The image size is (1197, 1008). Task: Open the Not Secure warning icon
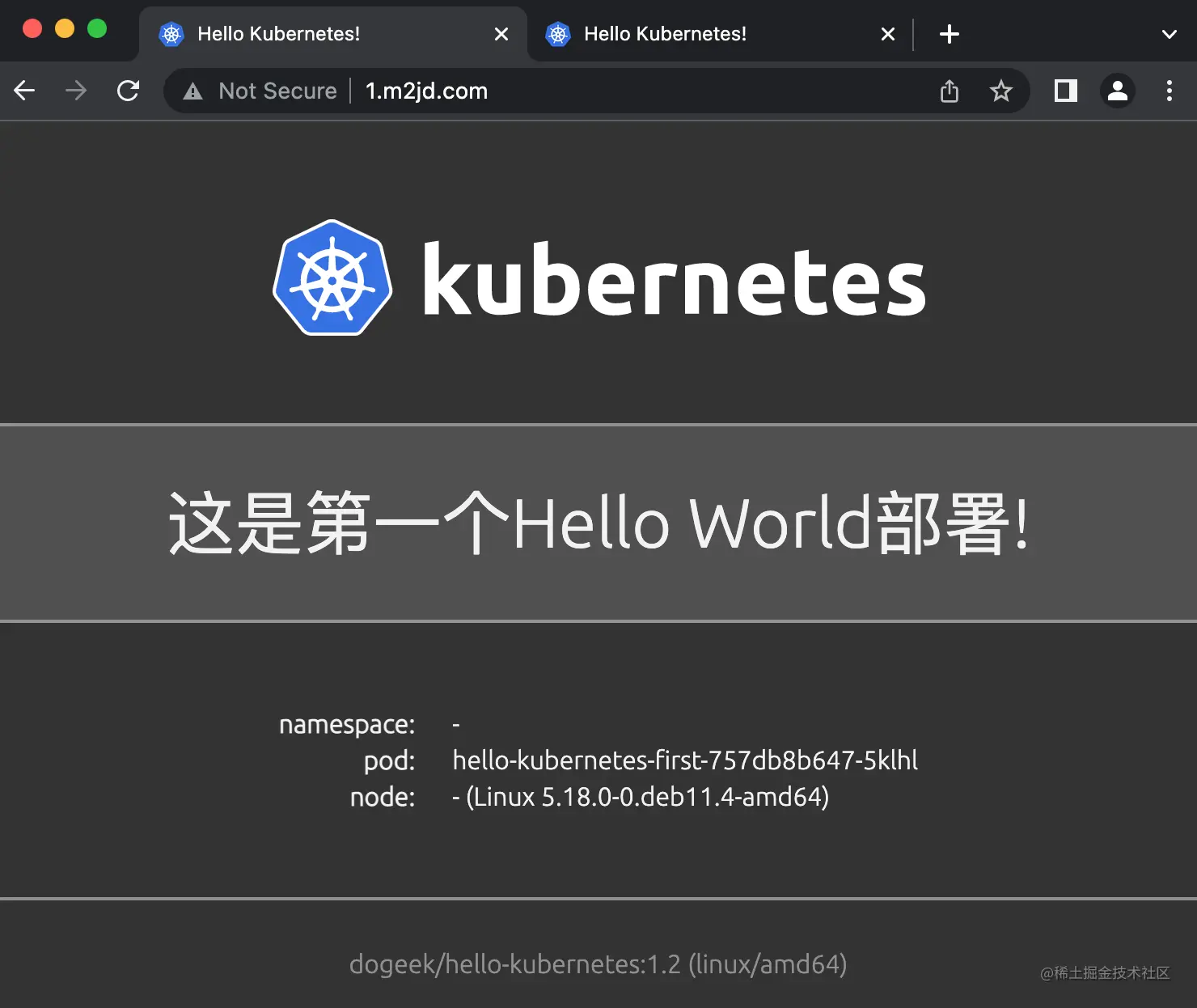click(192, 91)
